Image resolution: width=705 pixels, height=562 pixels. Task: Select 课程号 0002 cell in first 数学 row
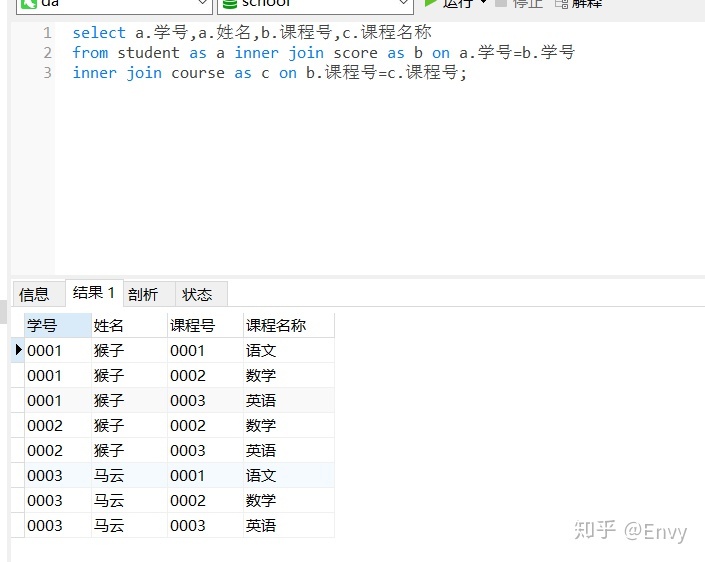[x=205, y=375]
